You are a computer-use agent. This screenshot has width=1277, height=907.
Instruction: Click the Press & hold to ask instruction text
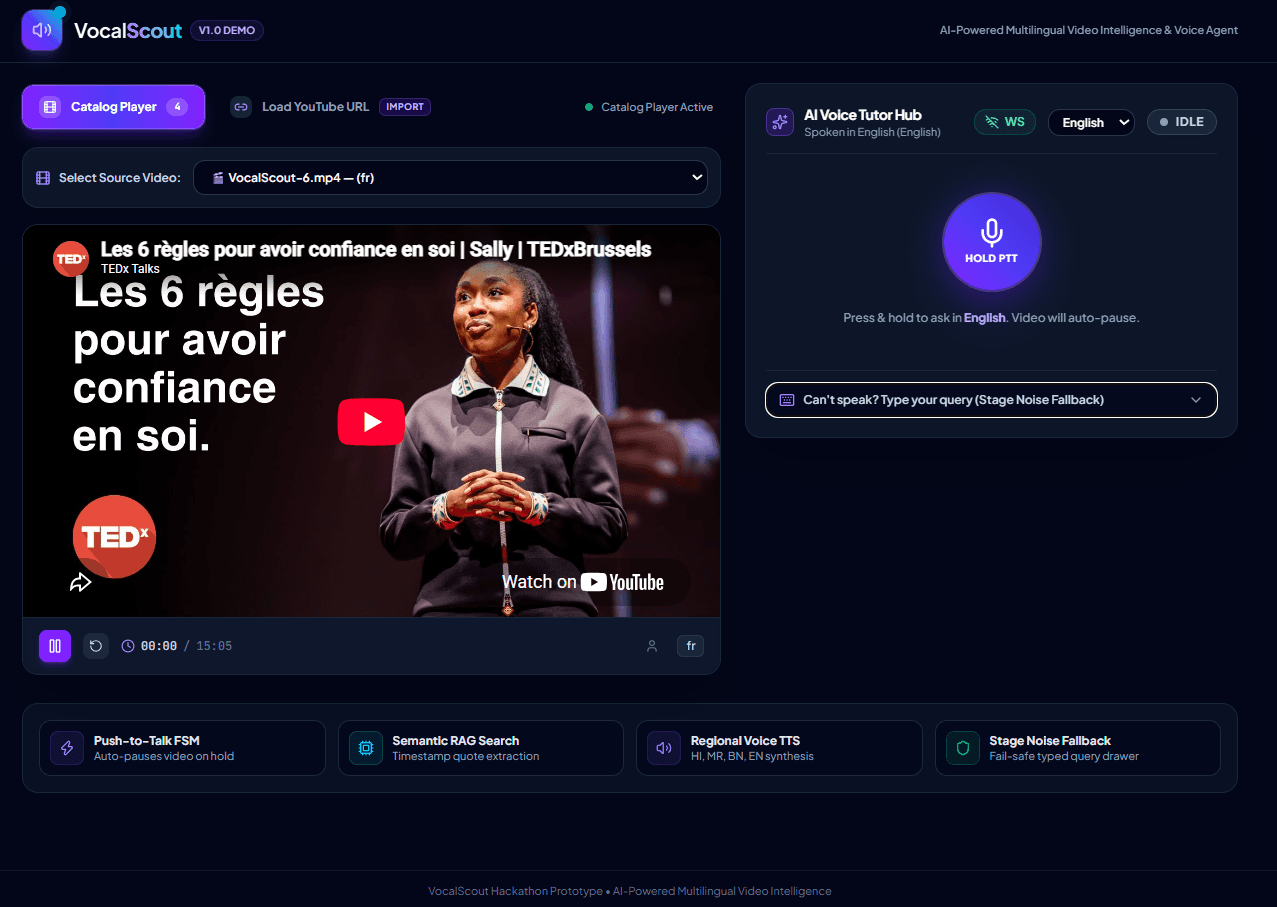pyautogui.click(x=991, y=318)
